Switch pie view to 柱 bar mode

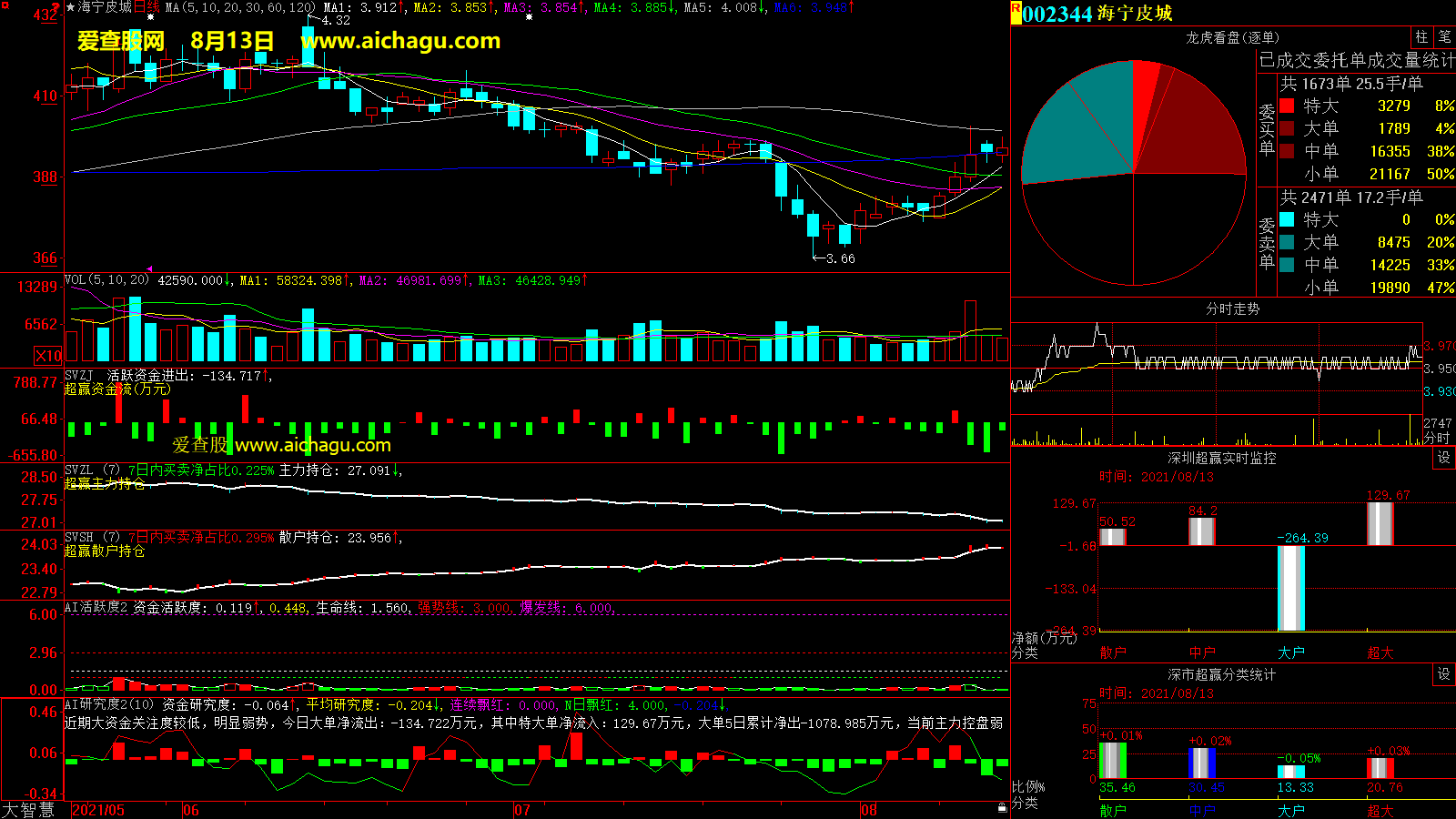(1421, 37)
